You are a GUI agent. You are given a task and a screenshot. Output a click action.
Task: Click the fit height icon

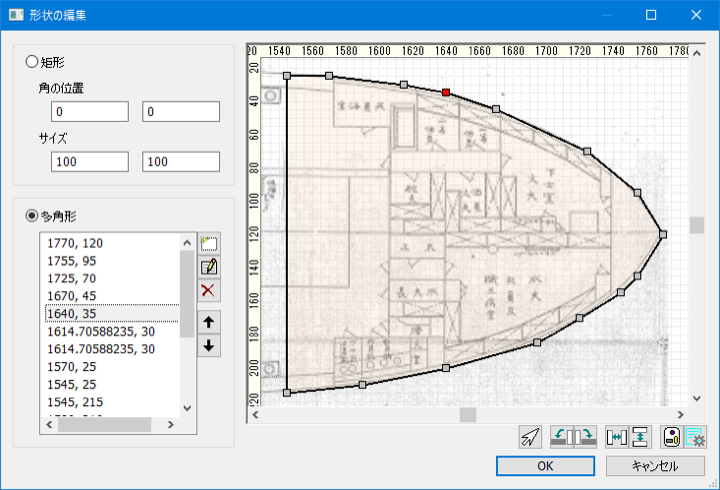640,437
